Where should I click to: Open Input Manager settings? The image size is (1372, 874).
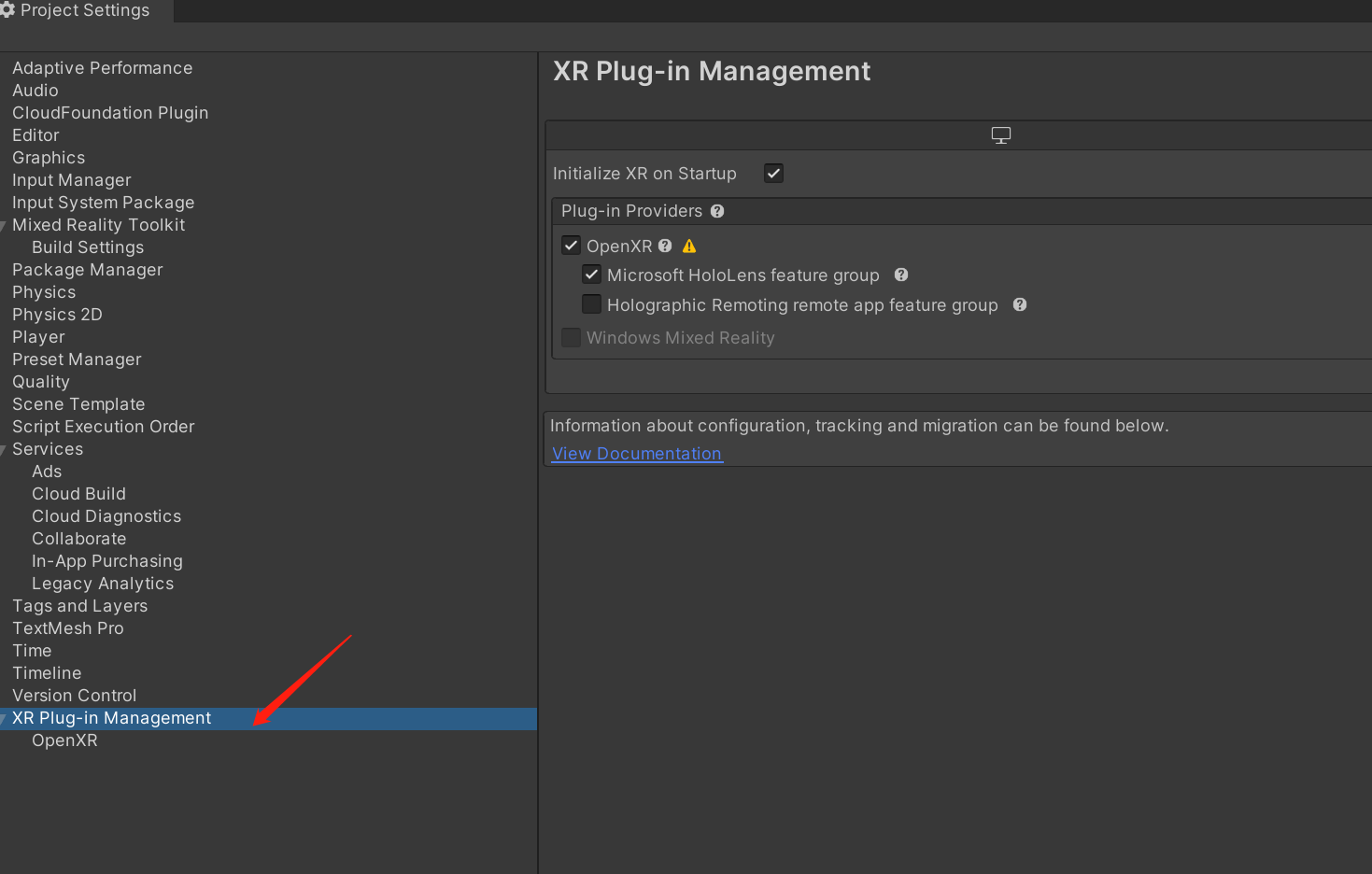coord(72,180)
